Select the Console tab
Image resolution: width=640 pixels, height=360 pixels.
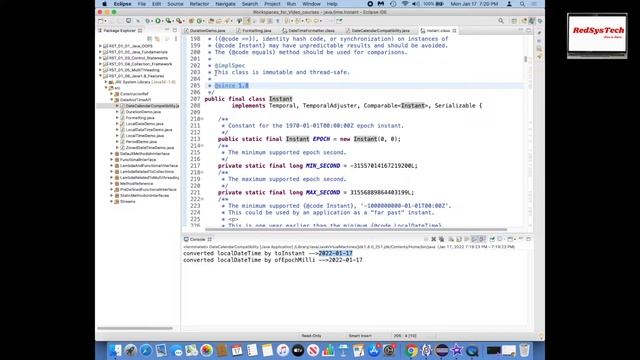coord(198,239)
